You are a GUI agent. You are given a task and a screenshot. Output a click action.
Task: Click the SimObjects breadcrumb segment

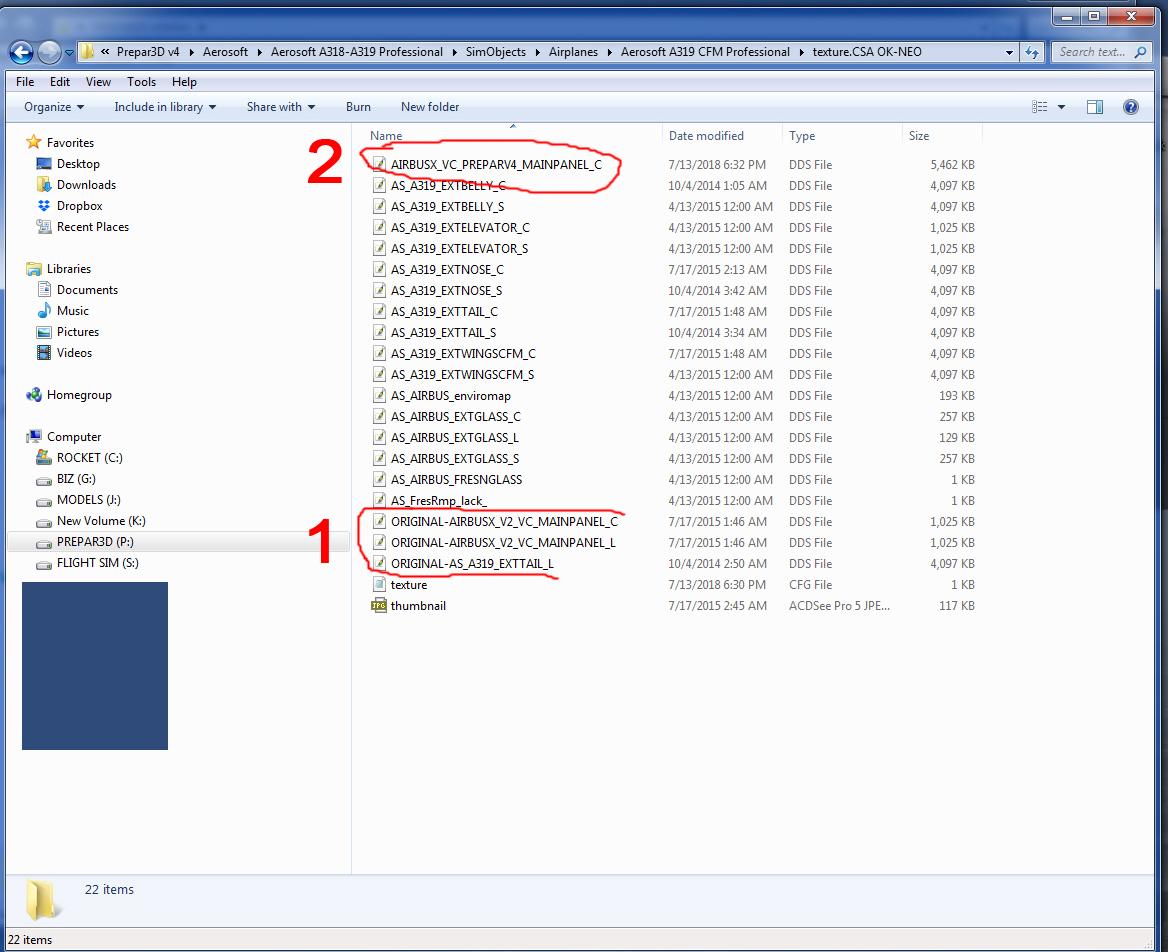coord(495,52)
